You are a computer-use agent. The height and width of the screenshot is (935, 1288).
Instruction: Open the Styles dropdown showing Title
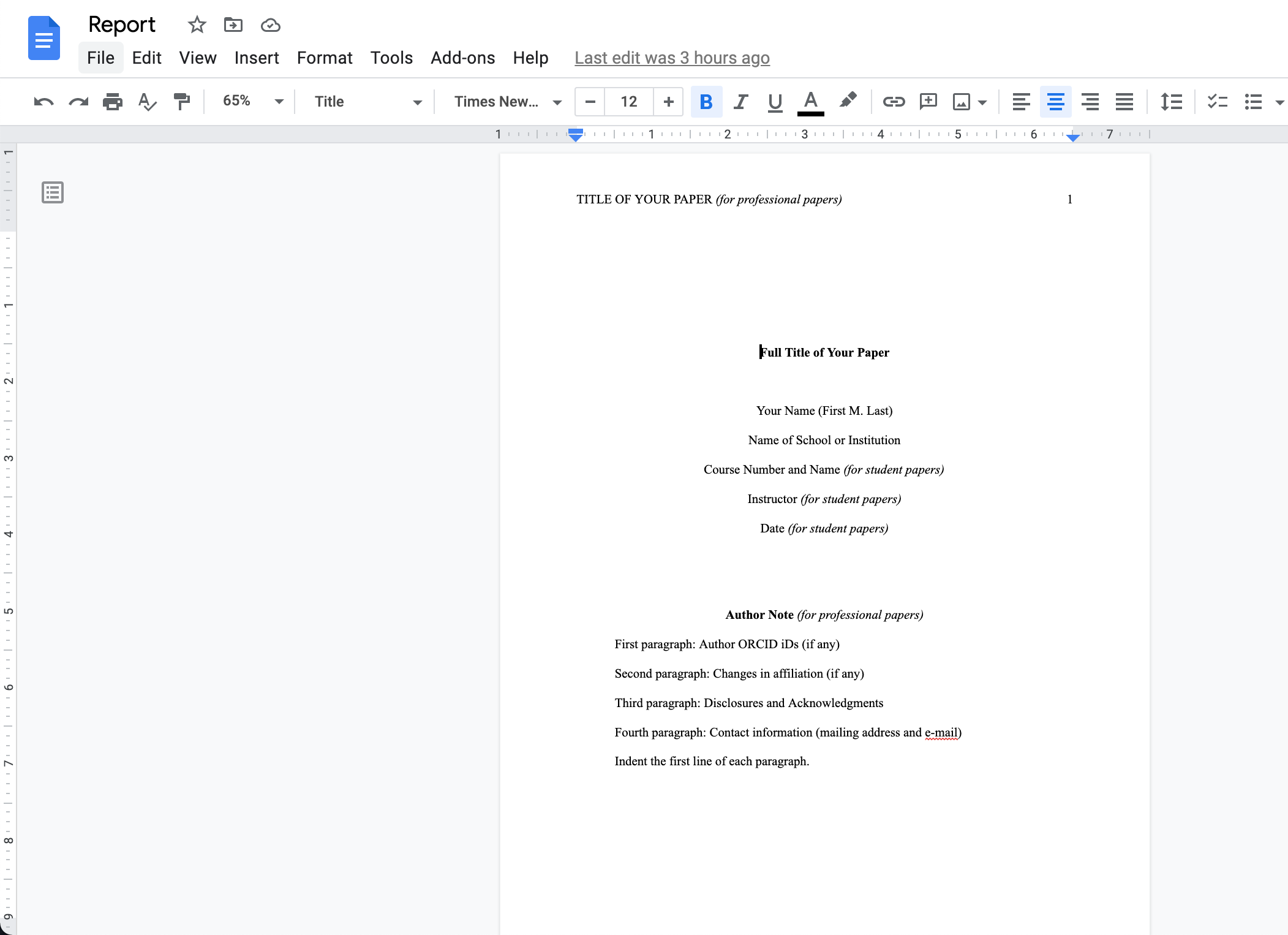366,101
